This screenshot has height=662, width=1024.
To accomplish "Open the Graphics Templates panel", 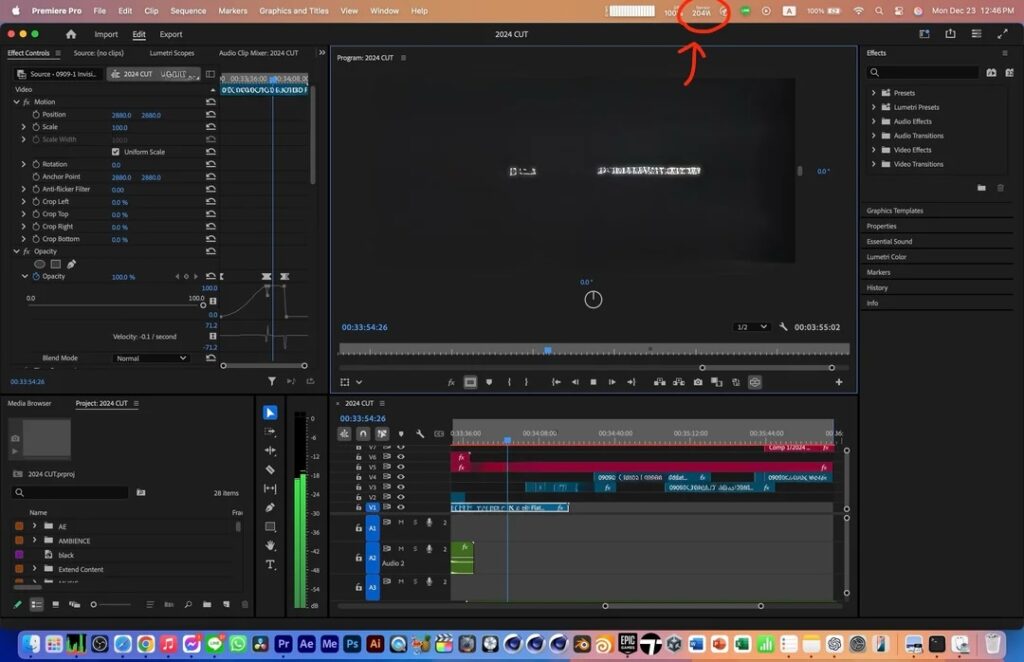I will (895, 210).
